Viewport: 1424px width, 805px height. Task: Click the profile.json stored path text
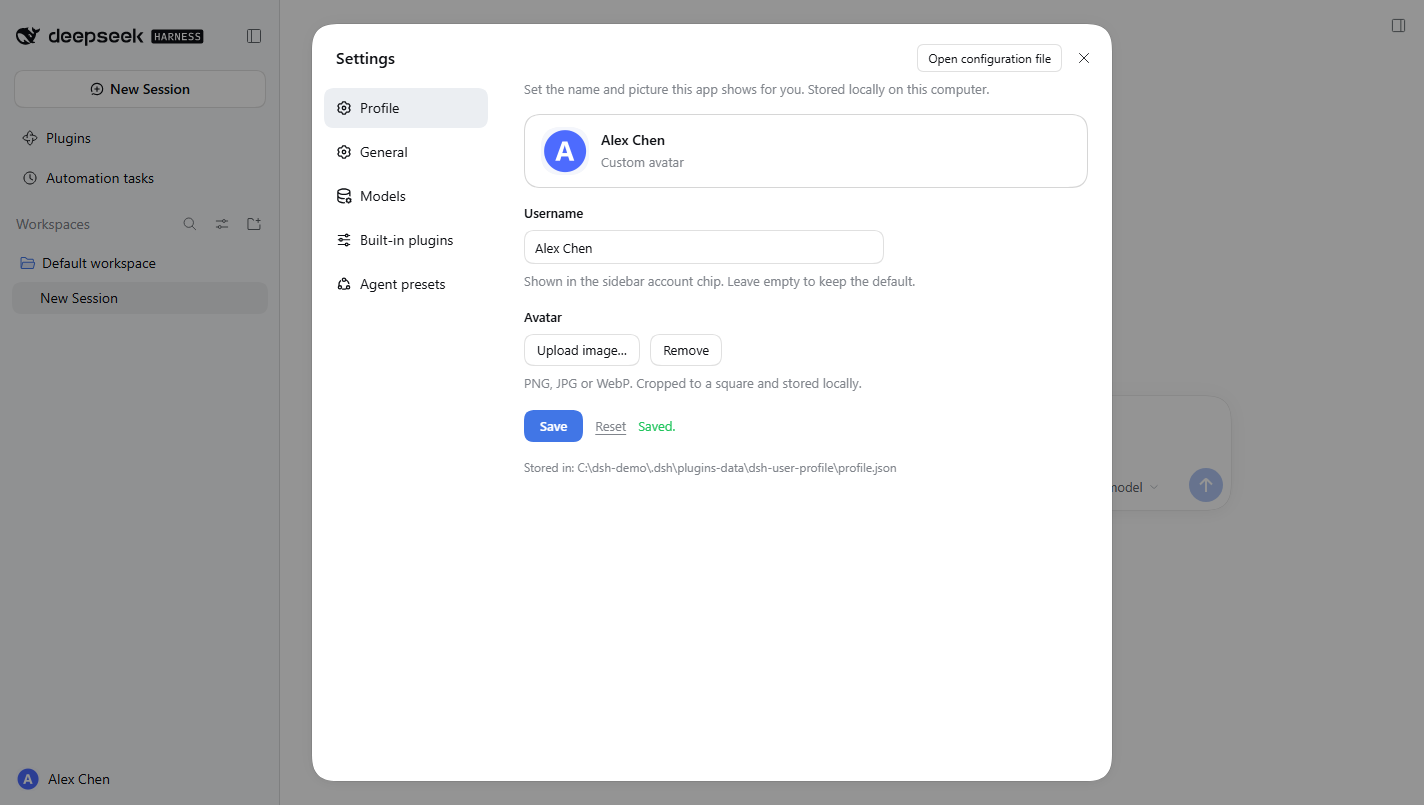click(710, 467)
